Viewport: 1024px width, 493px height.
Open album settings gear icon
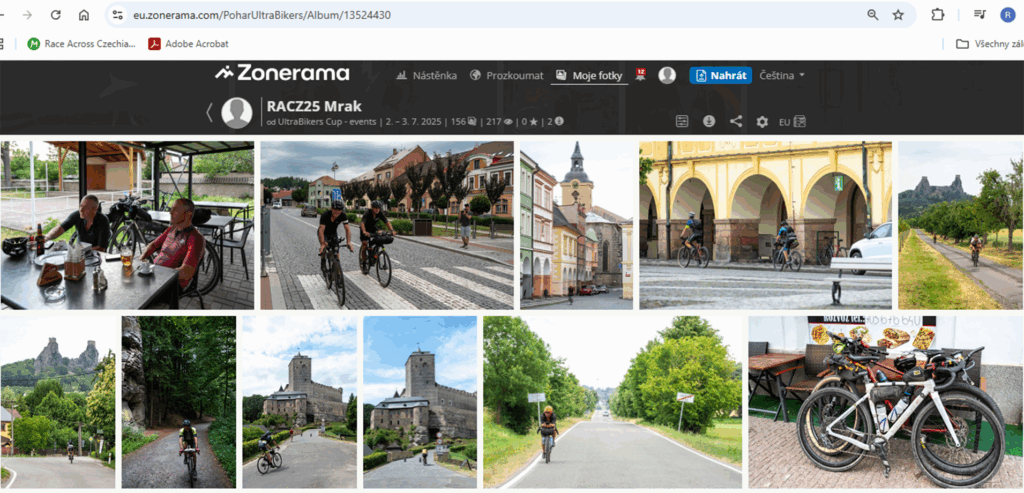[x=762, y=121]
